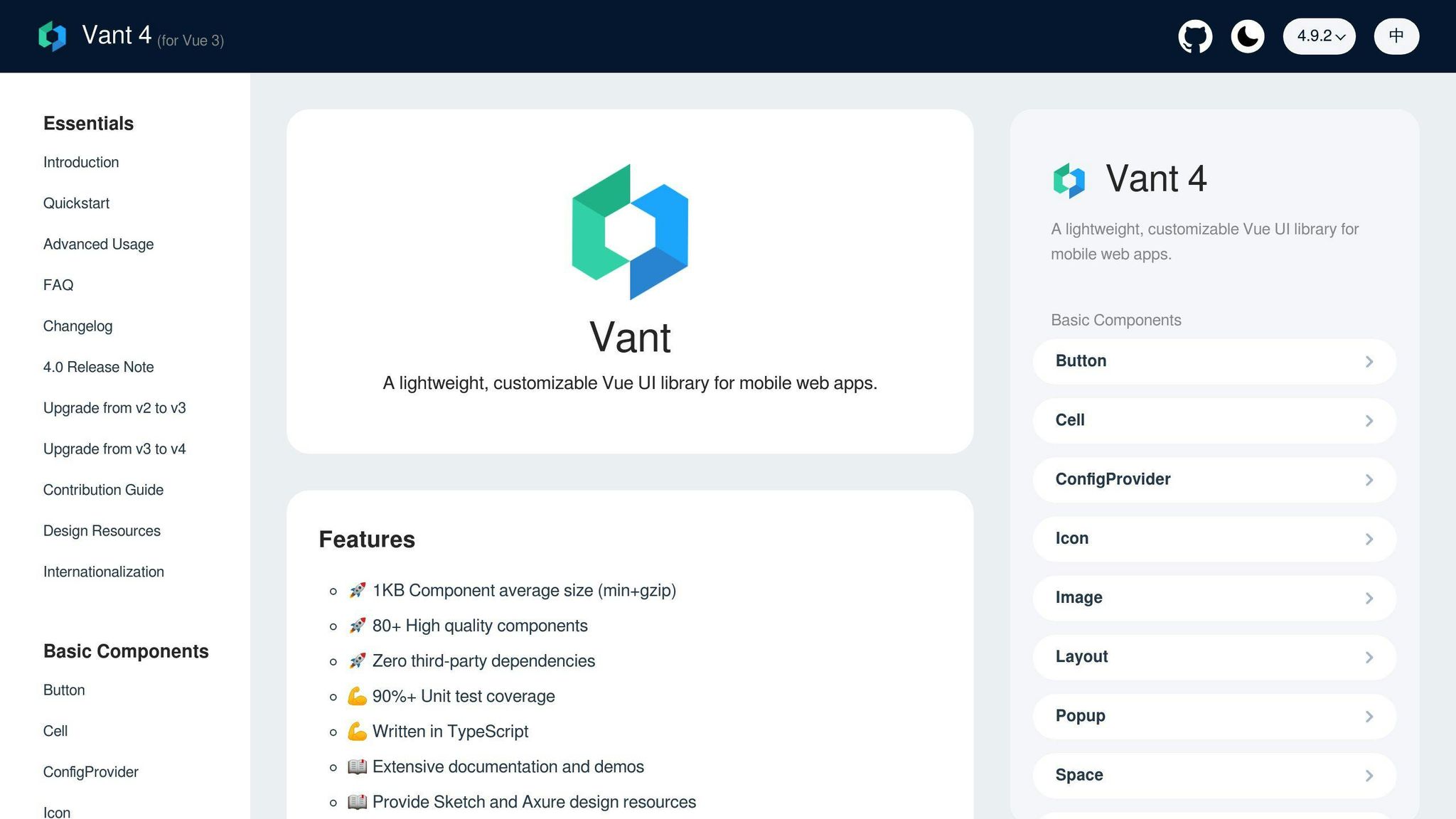Viewport: 1456px width, 819px height.
Task: Open Upgrade from v3 to v4
Action: pyautogui.click(x=114, y=449)
